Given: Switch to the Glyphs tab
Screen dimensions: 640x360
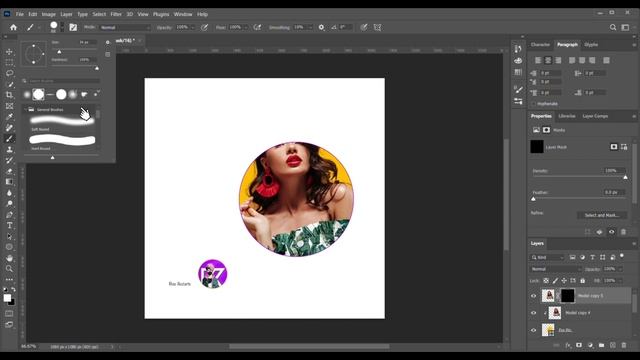Looking at the screenshot, I should point(591,44).
